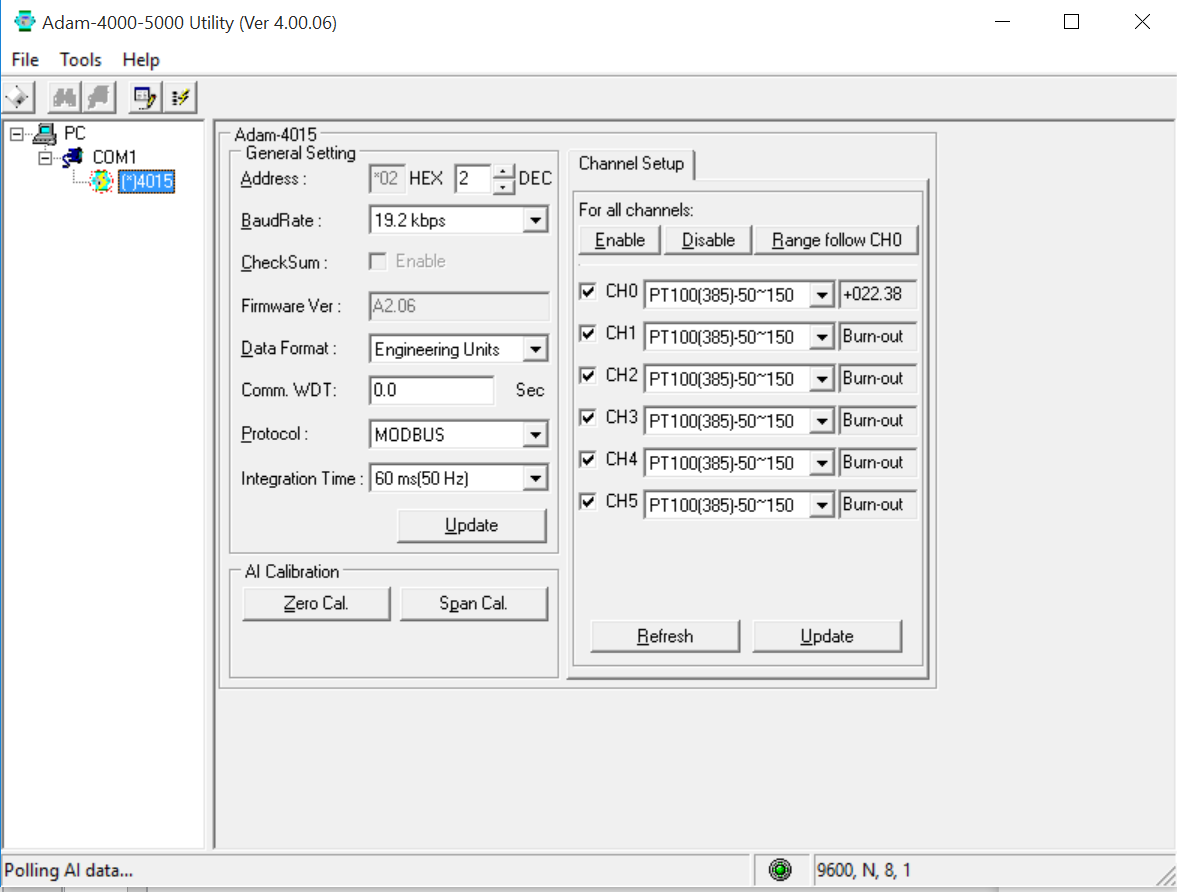1177x892 pixels.
Task: Click Update in Channel Setup
Action: click(827, 637)
